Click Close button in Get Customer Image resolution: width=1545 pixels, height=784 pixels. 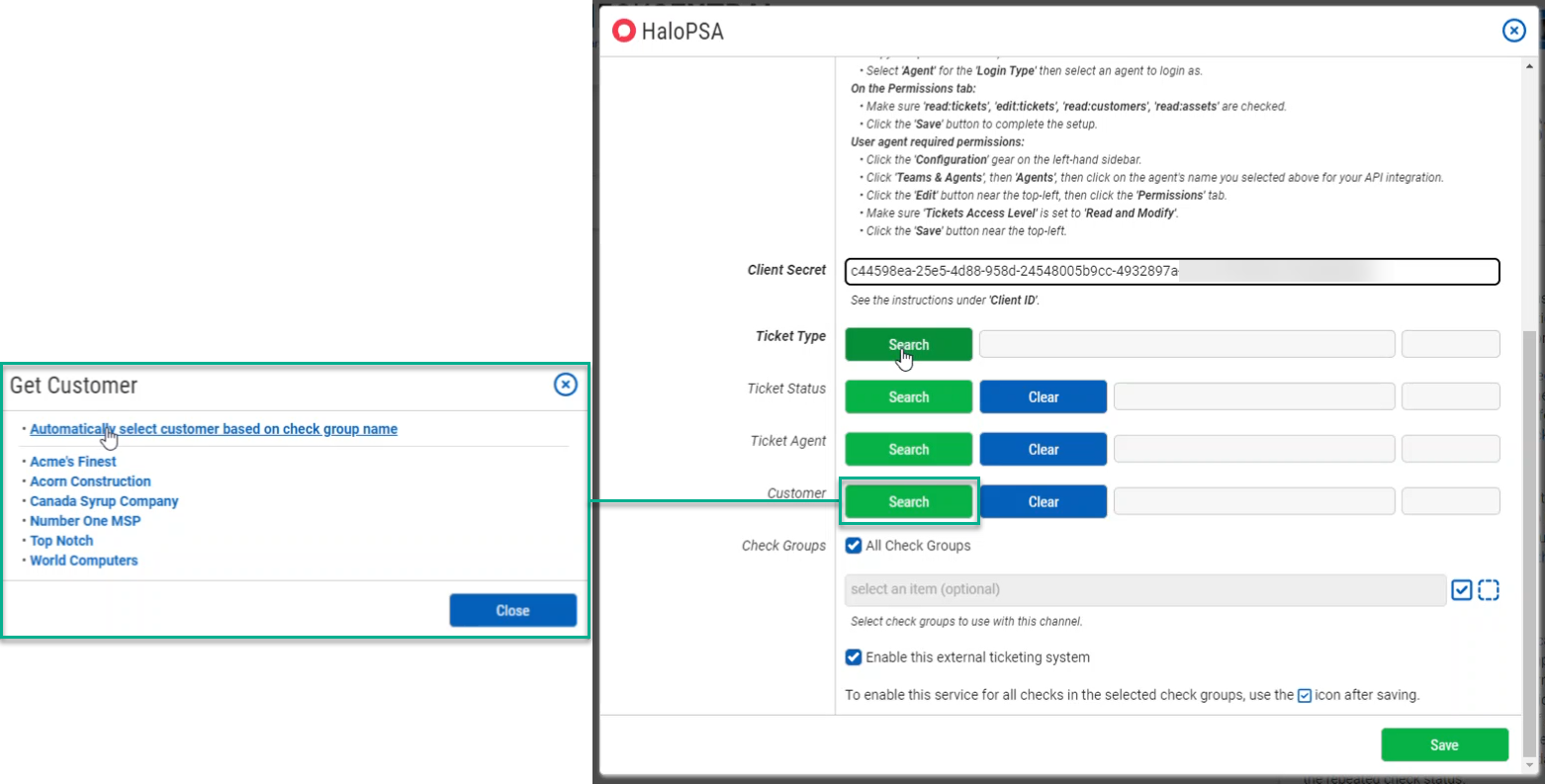[512, 610]
